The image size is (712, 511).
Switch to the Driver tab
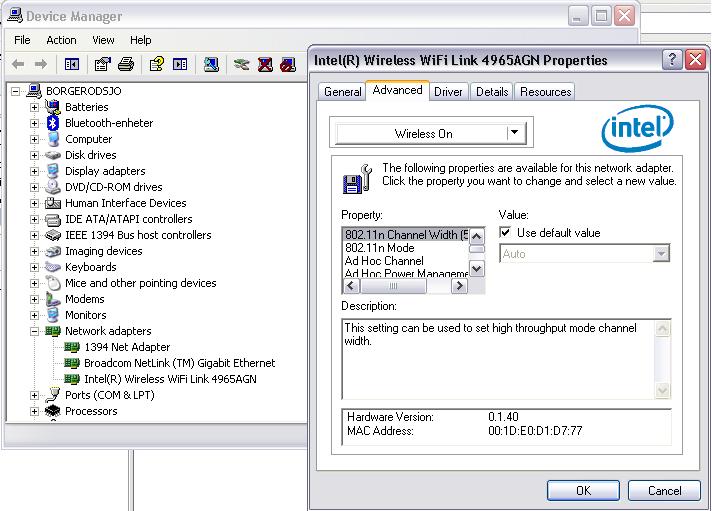[448, 92]
